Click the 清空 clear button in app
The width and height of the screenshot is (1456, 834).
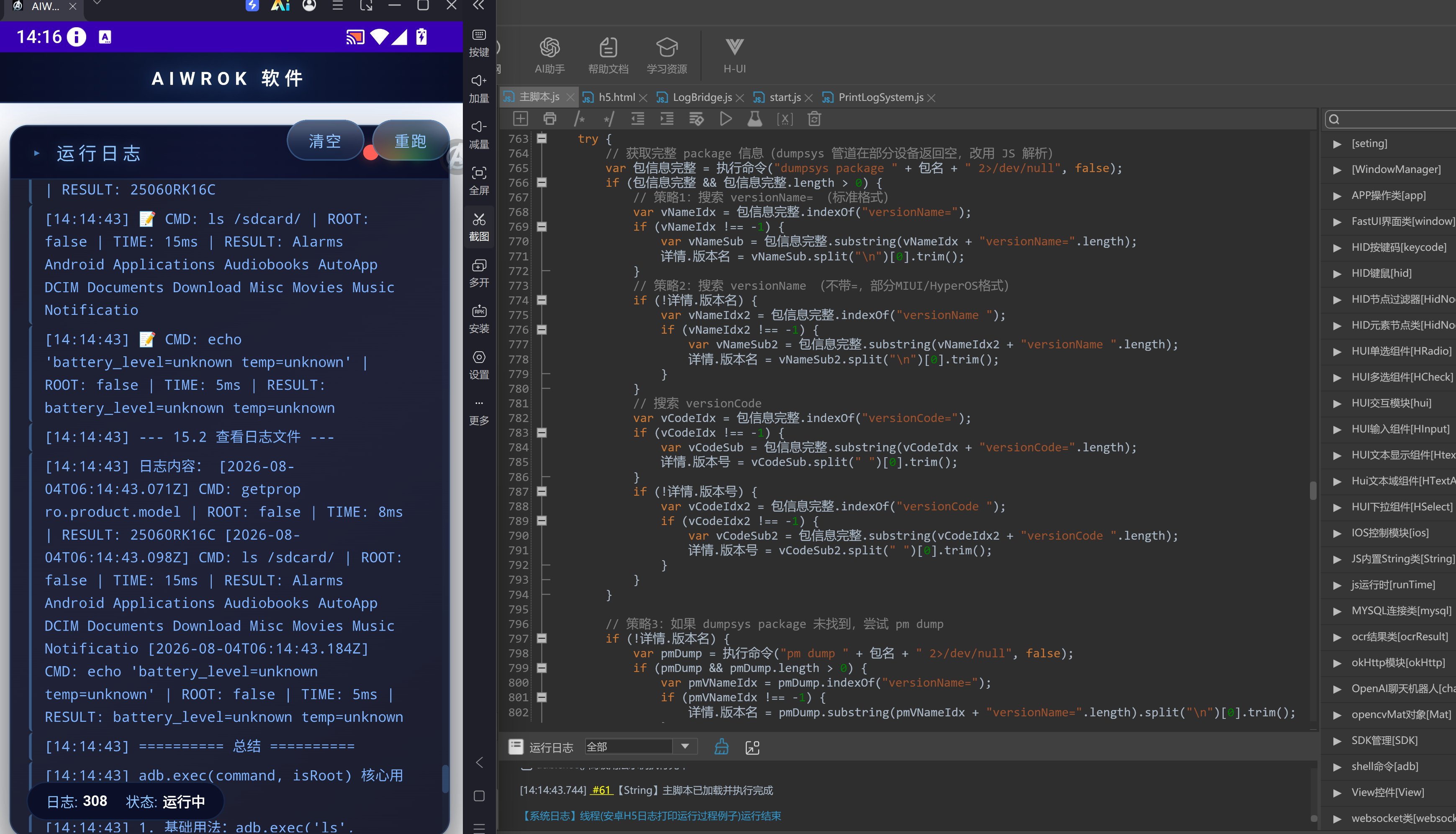tap(325, 140)
